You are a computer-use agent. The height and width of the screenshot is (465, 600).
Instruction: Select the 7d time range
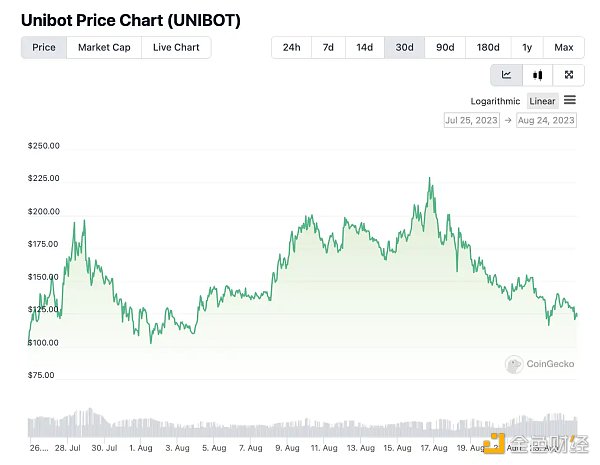tap(328, 47)
